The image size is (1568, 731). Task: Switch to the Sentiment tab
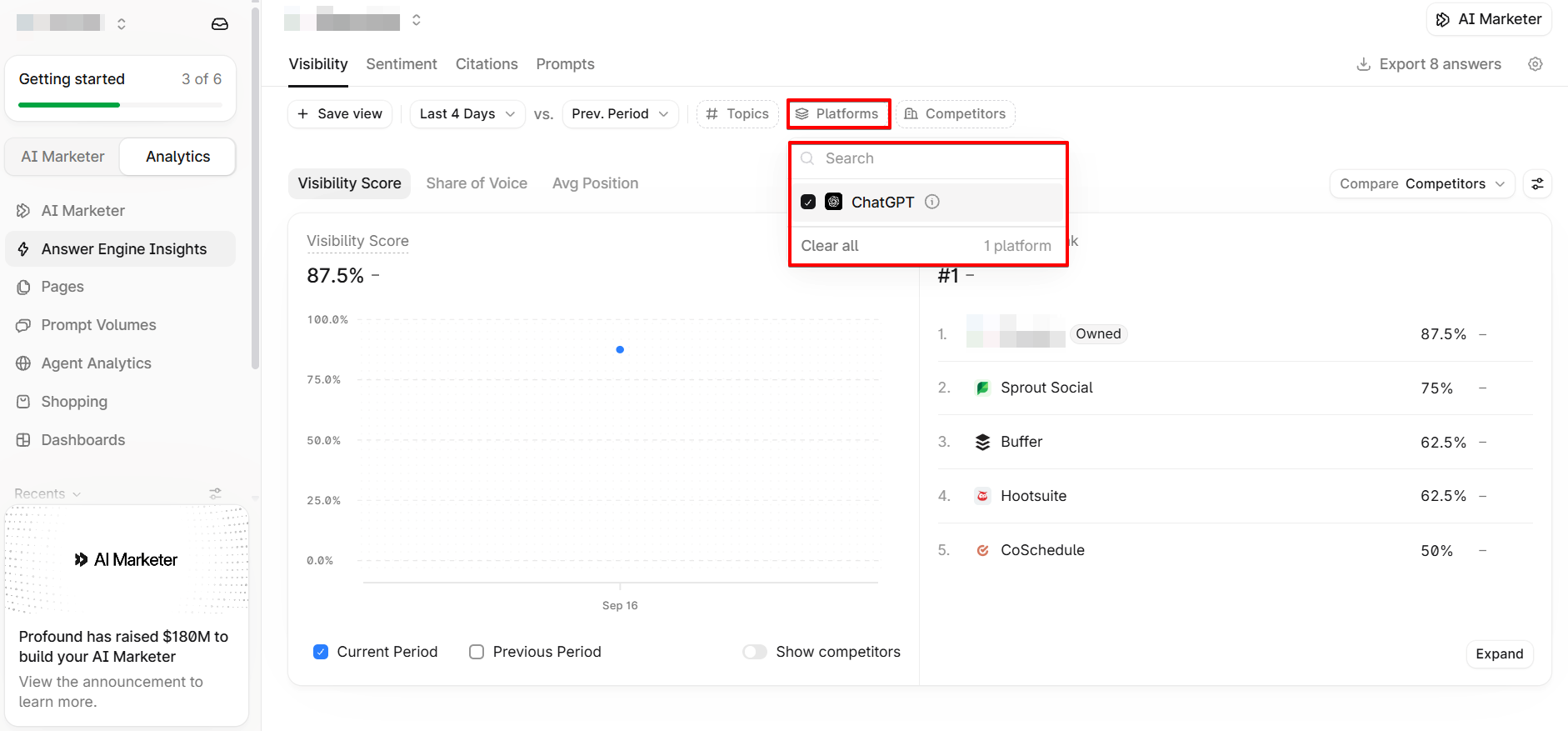[402, 64]
